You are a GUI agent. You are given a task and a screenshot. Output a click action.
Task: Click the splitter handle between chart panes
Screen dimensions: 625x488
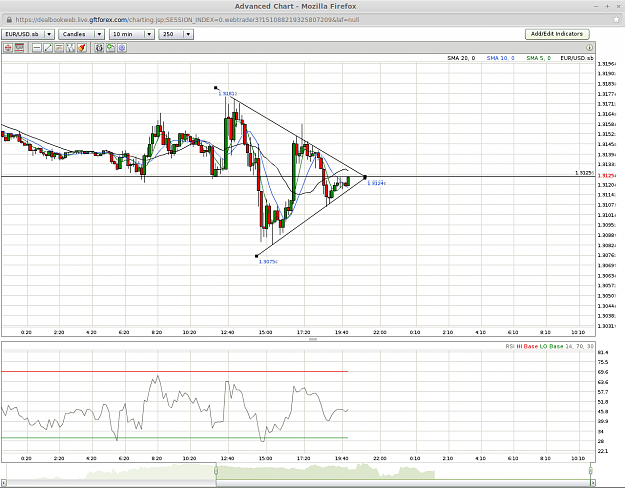coord(313,339)
